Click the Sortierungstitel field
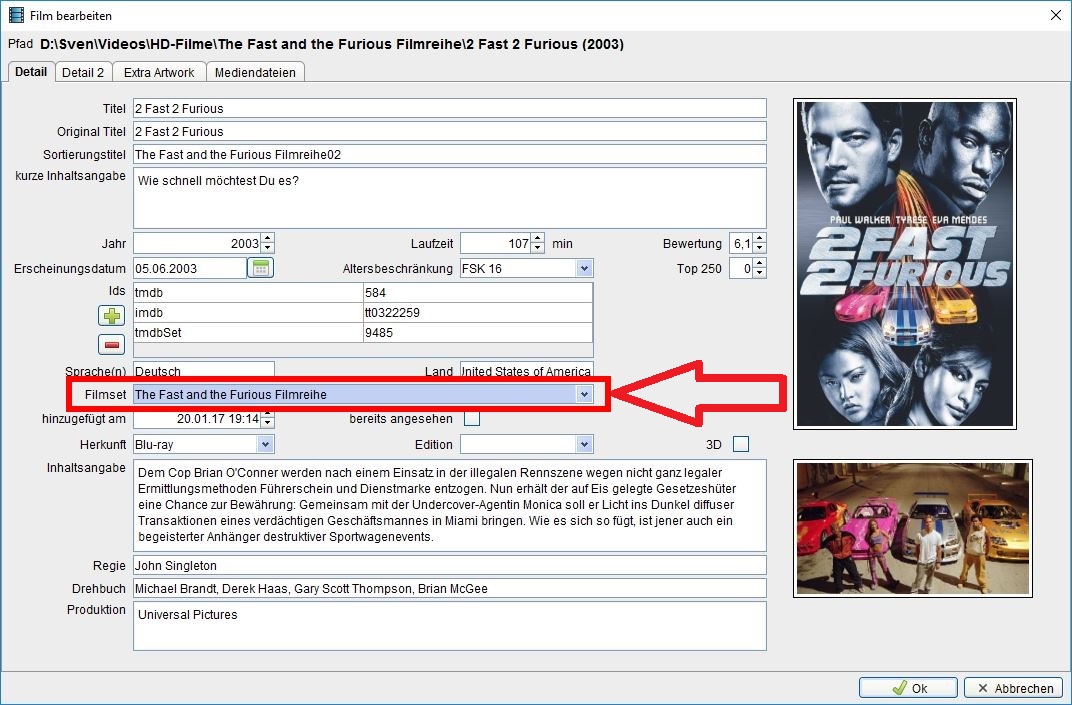Screen dimensions: 1072x705 [450, 155]
